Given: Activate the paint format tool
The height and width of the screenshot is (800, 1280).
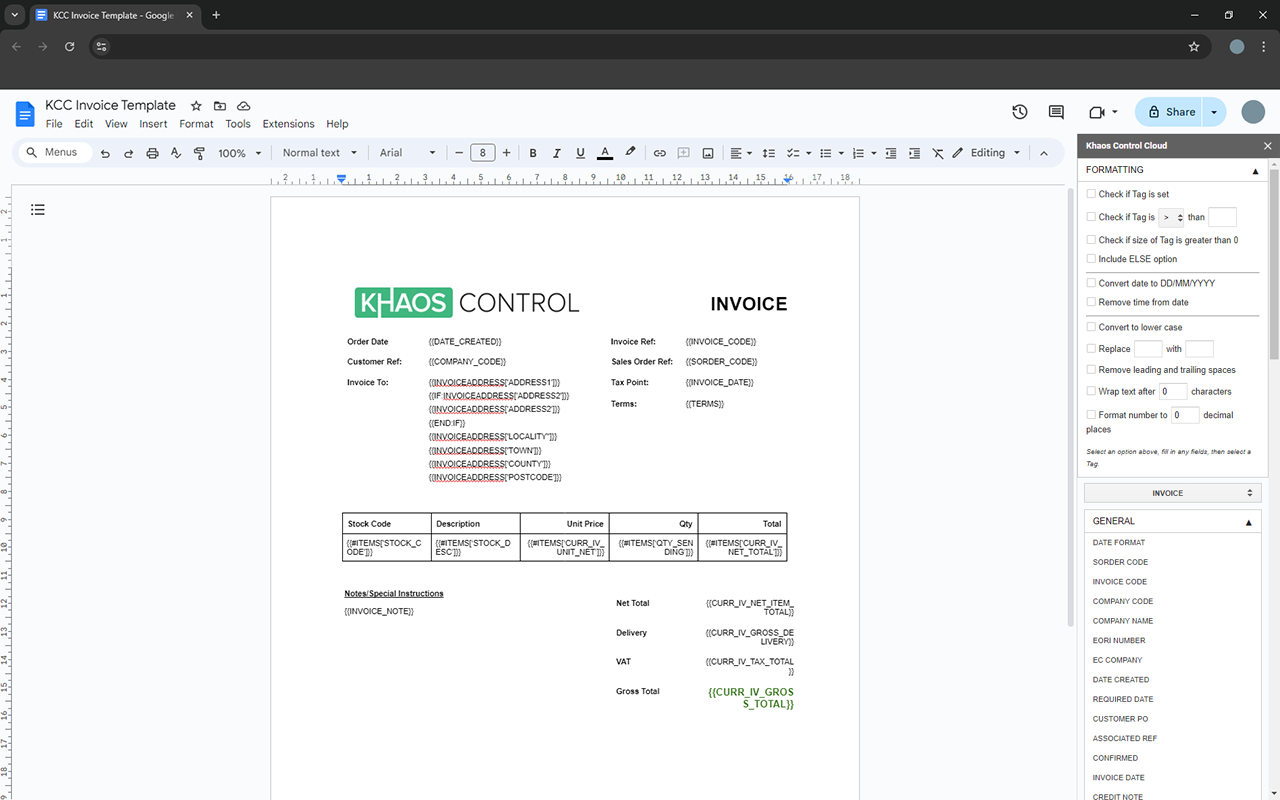Looking at the screenshot, I should 199,153.
